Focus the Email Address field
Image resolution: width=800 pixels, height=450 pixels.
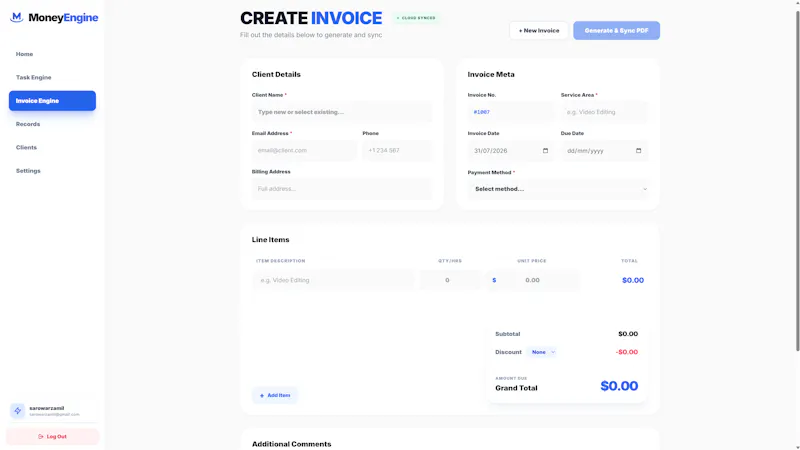point(304,151)
